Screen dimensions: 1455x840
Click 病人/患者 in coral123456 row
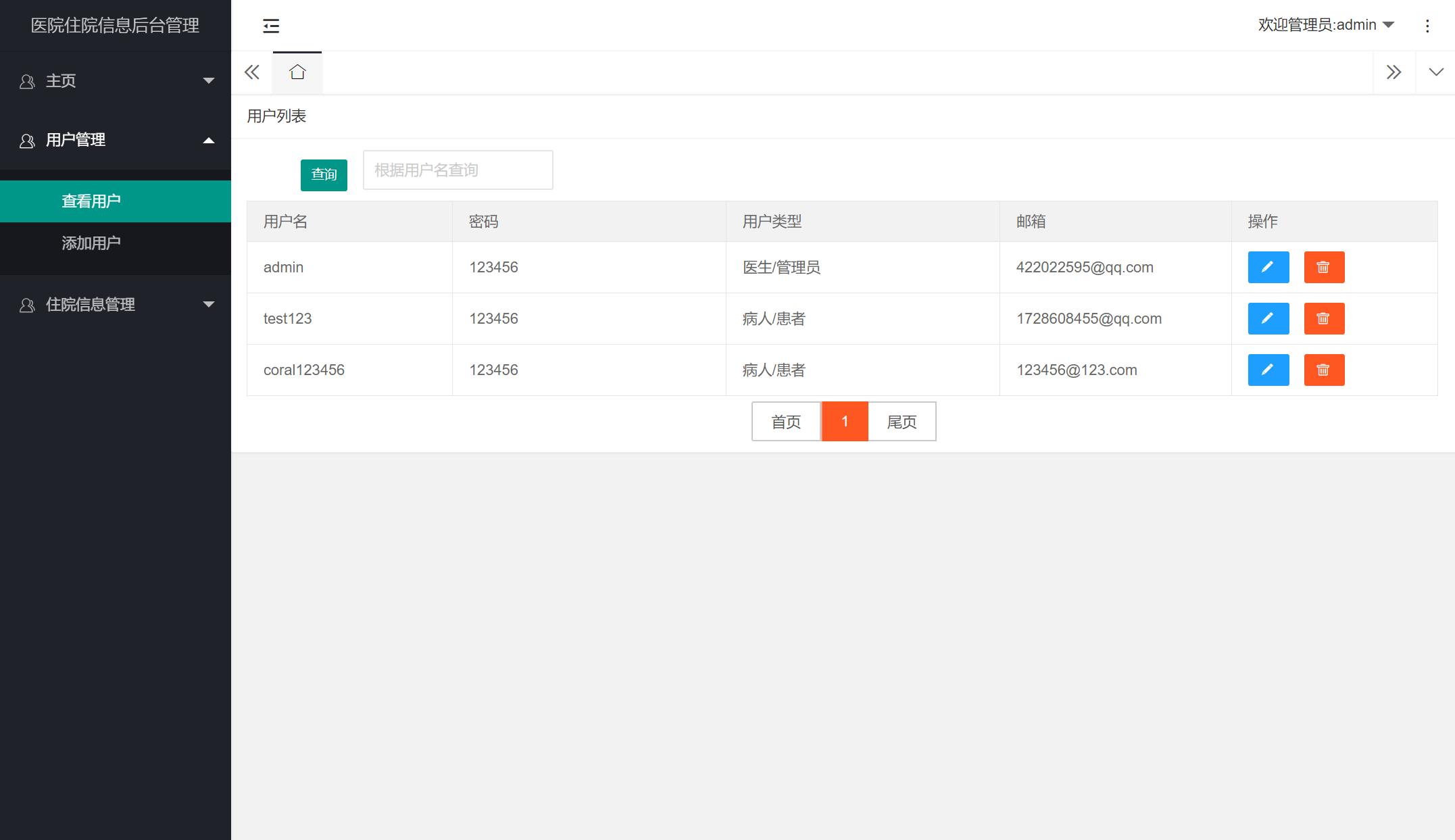point(774,370)
